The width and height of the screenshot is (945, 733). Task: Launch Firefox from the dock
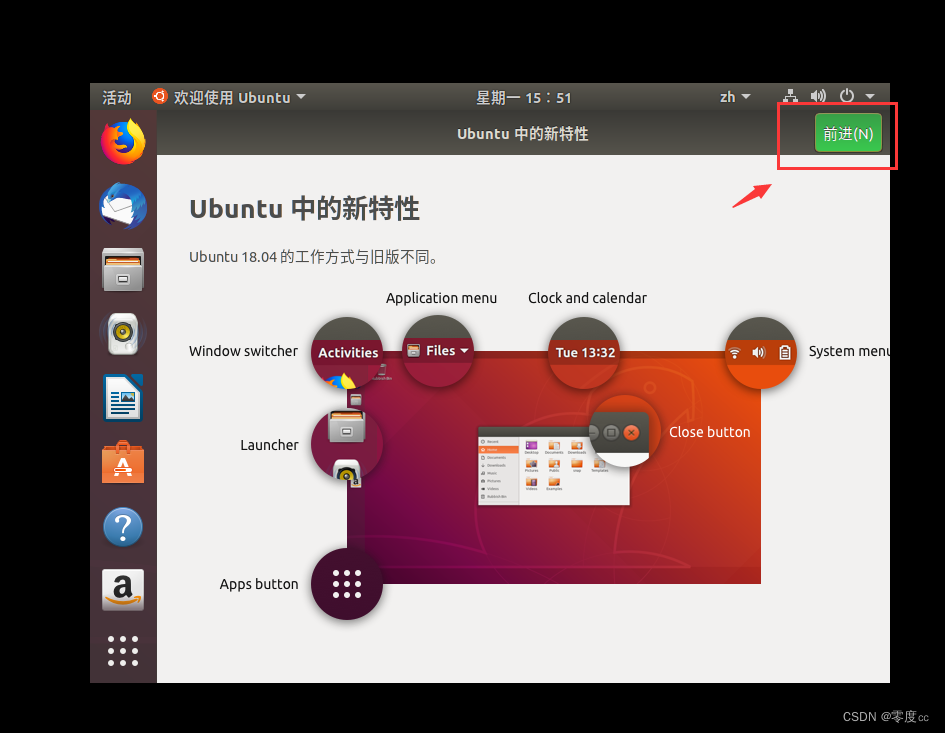coord(122,142)
